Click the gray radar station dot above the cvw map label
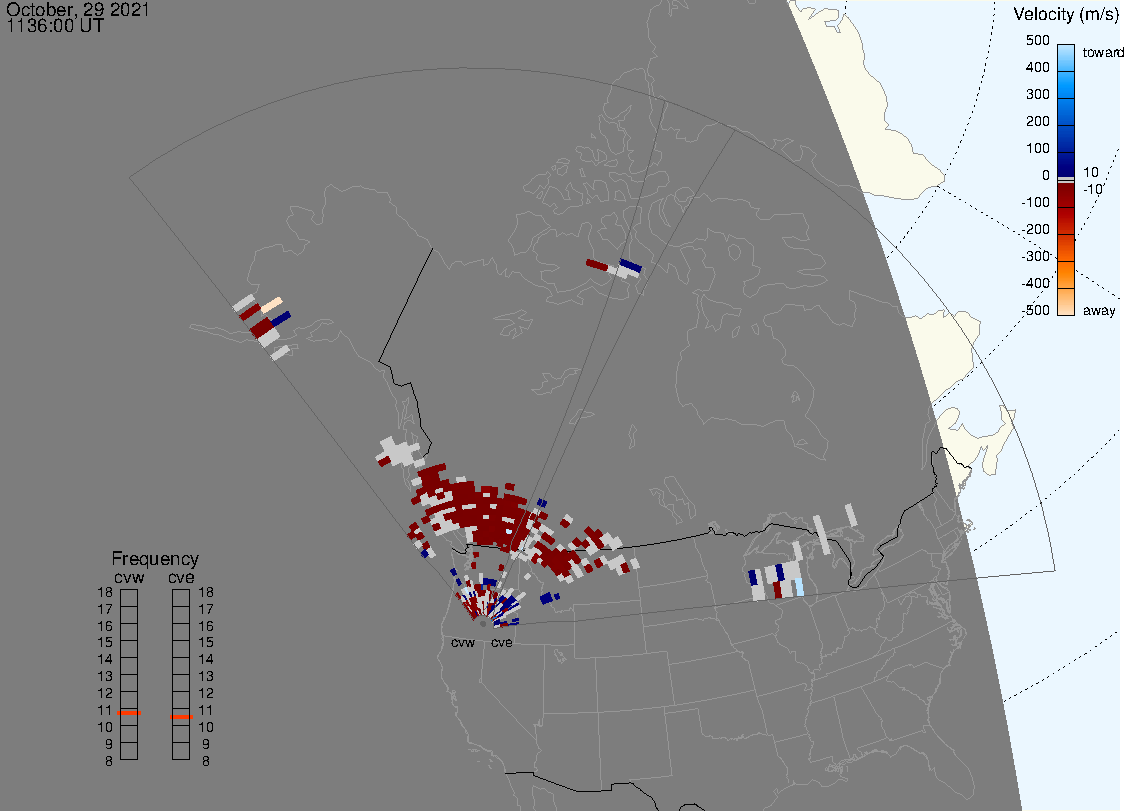This screenshot has width=1124, height=811. (483, 624)
